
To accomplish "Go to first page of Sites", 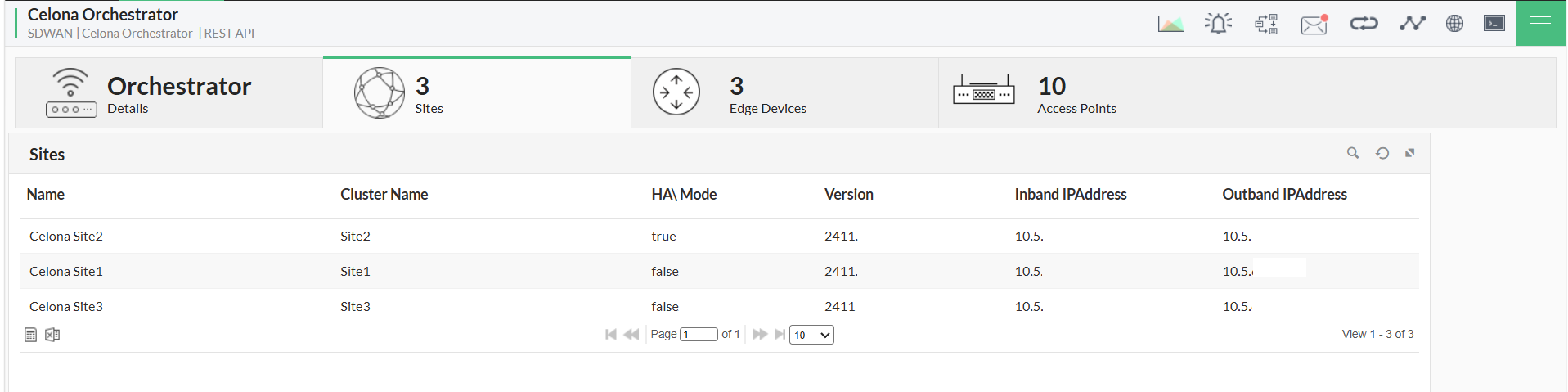I will pos(610,334).
